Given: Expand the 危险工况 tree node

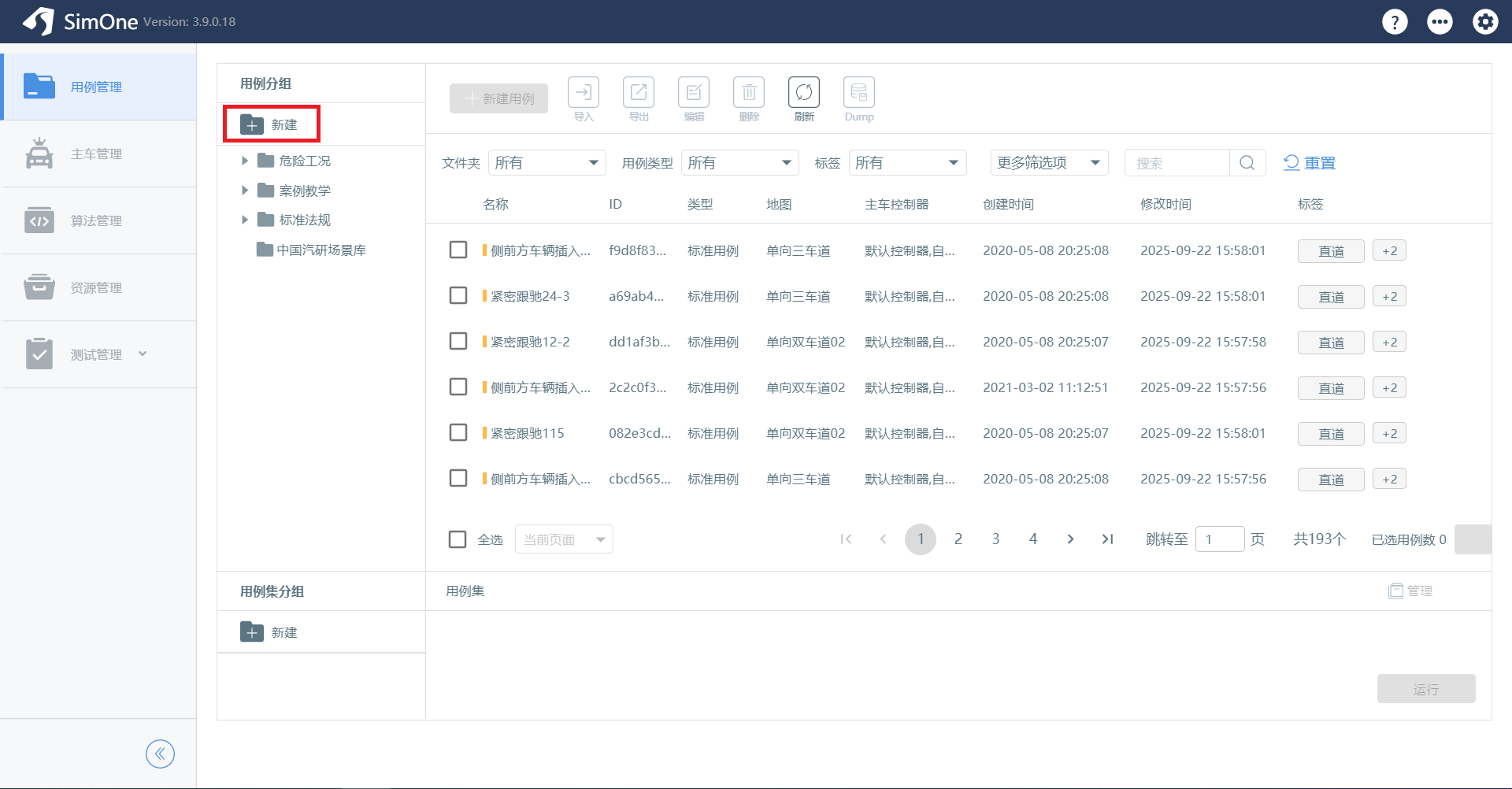Looking at the screenshot, I should pos(245,161).
